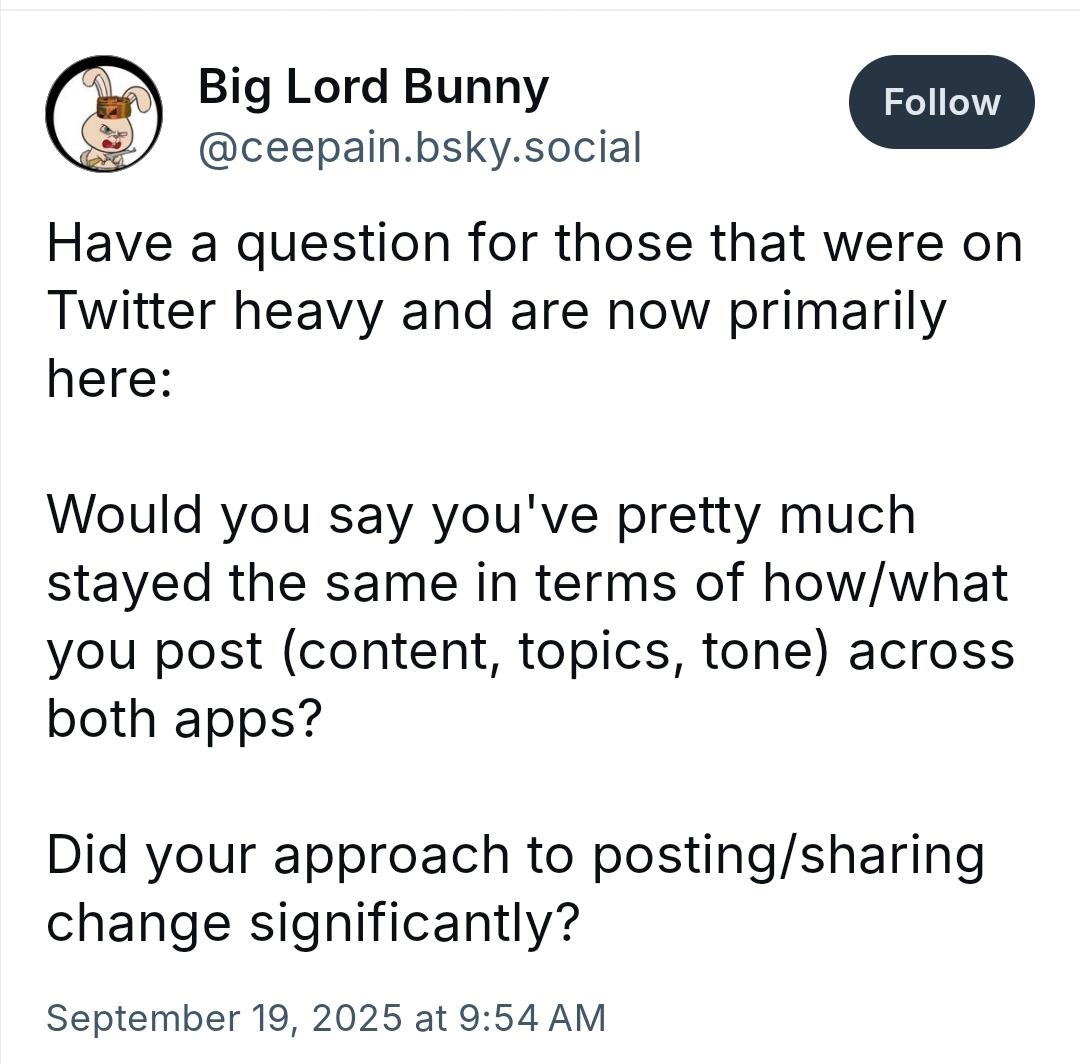
Task: Click the @ceepain.bsky.social handle
Action: (419, 148)
